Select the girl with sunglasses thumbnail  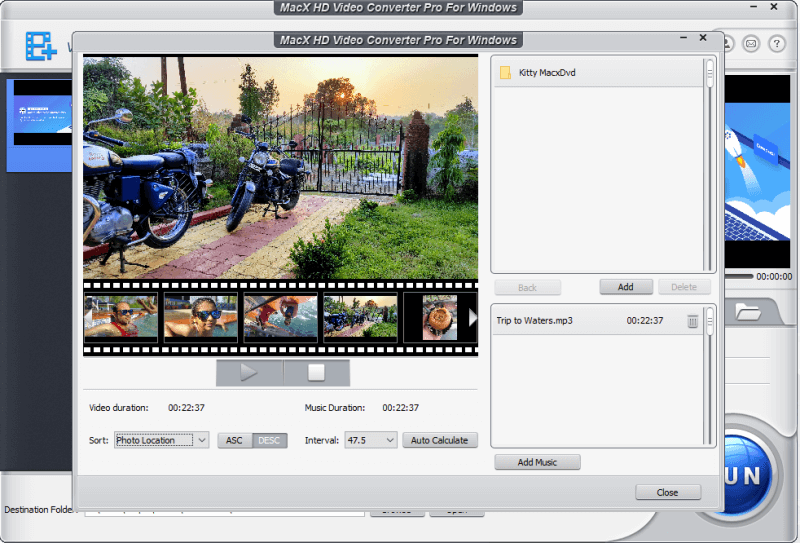tap(201, 317)
